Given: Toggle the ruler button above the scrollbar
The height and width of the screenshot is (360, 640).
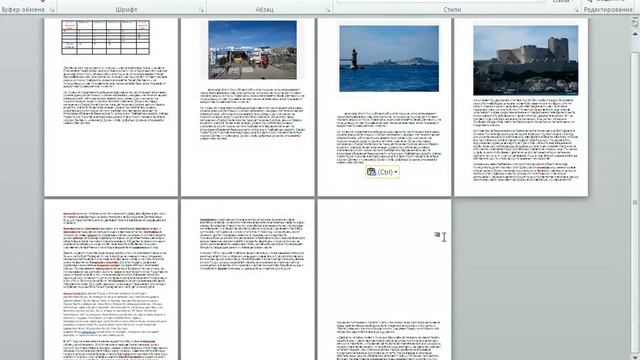Looking at the screenshot, I should (x=635, y=24).
